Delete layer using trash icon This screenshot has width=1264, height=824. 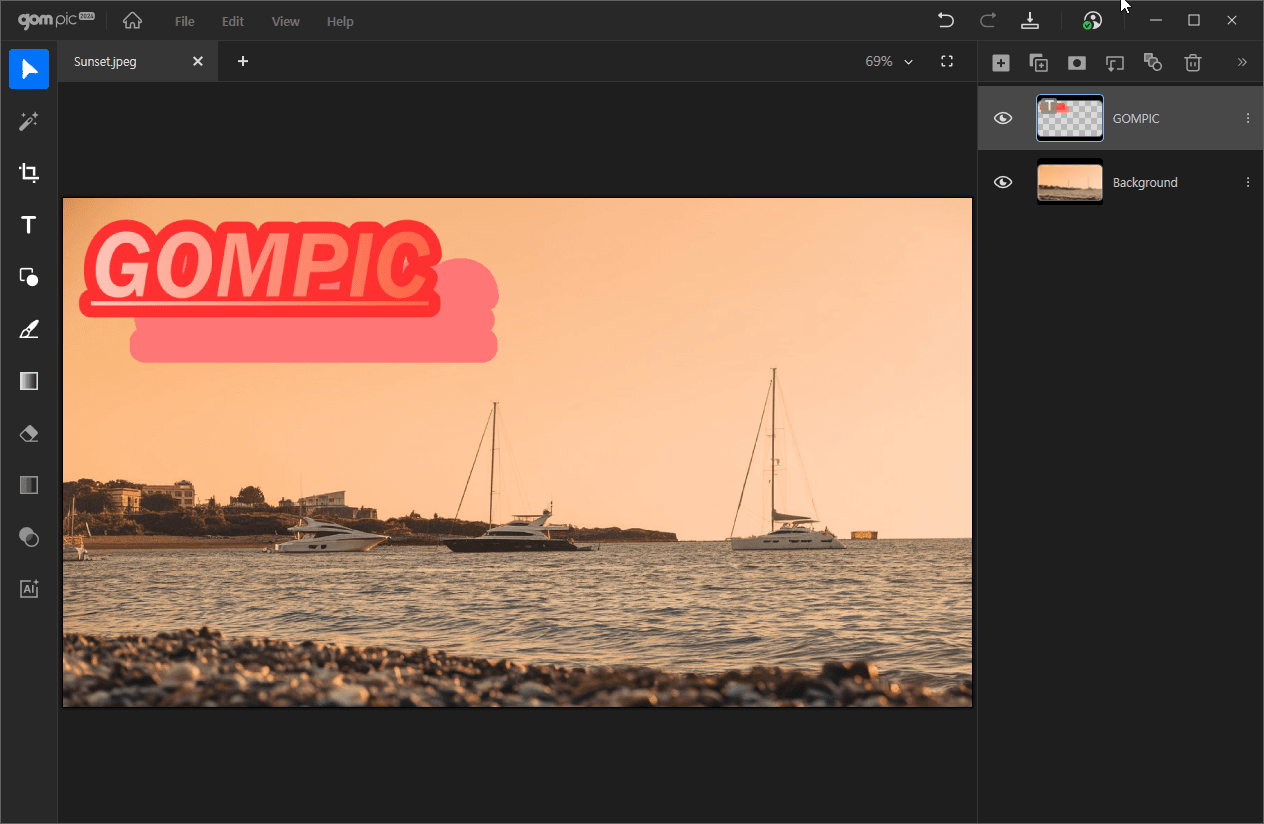tap(1192, 63)
